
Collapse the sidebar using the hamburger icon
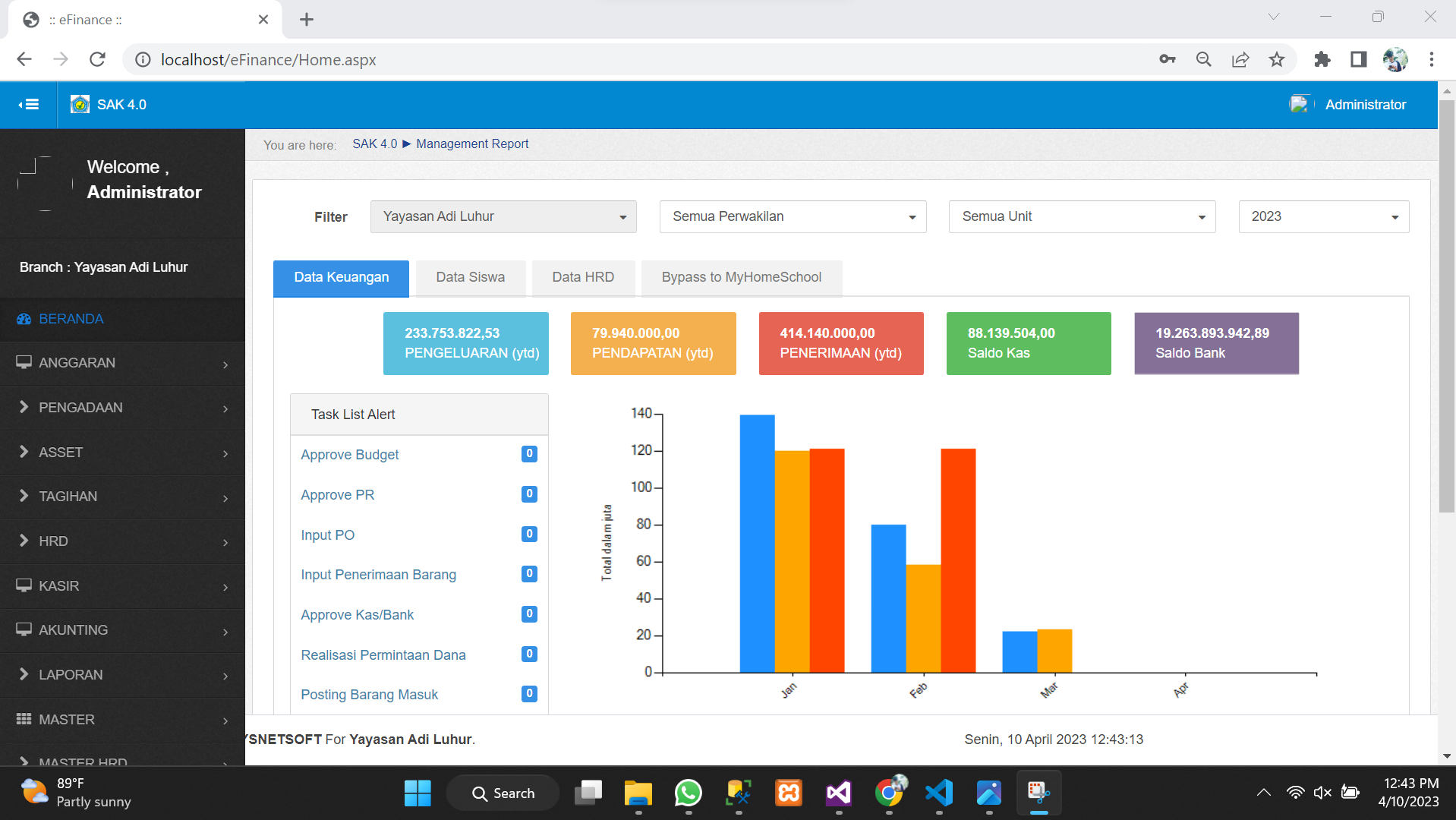tap(27, 104)
